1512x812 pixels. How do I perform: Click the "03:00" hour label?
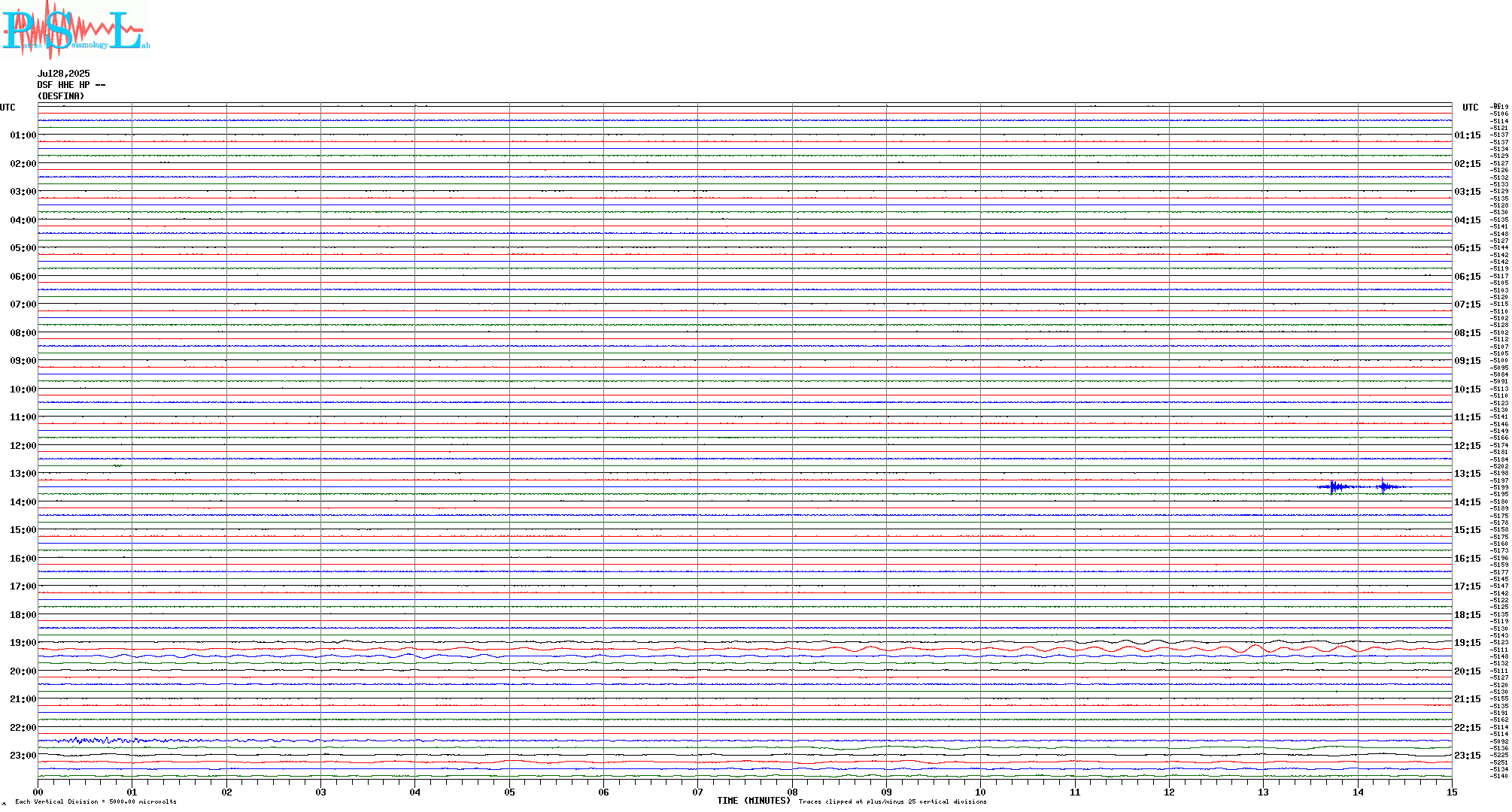[x=23, y=192]
